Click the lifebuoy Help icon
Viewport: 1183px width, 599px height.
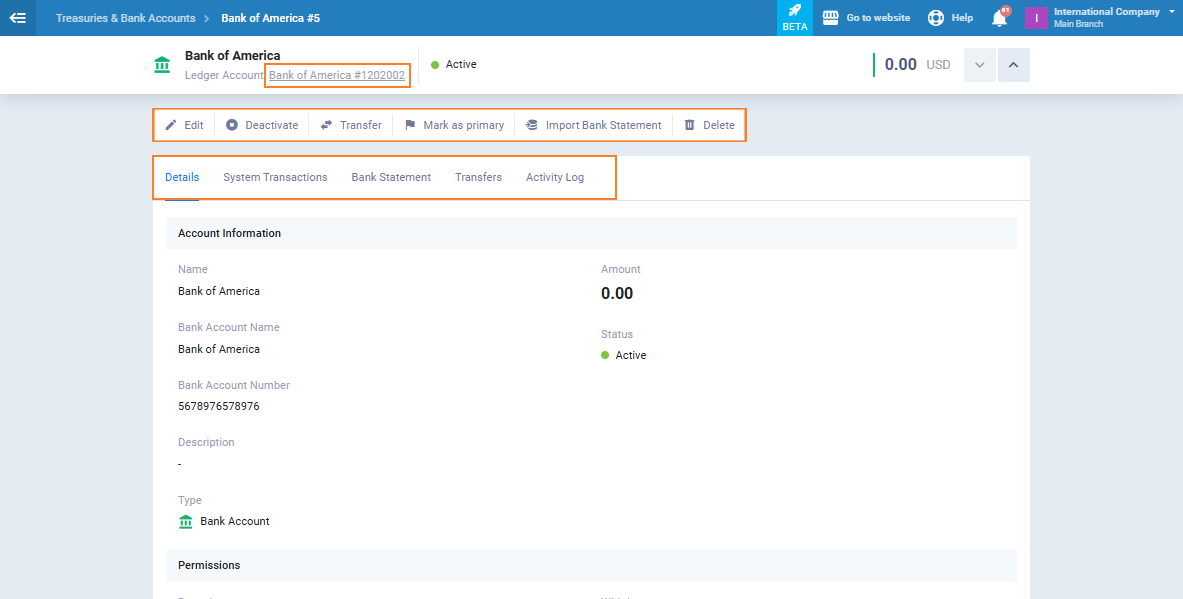click(x=936, y=17)
